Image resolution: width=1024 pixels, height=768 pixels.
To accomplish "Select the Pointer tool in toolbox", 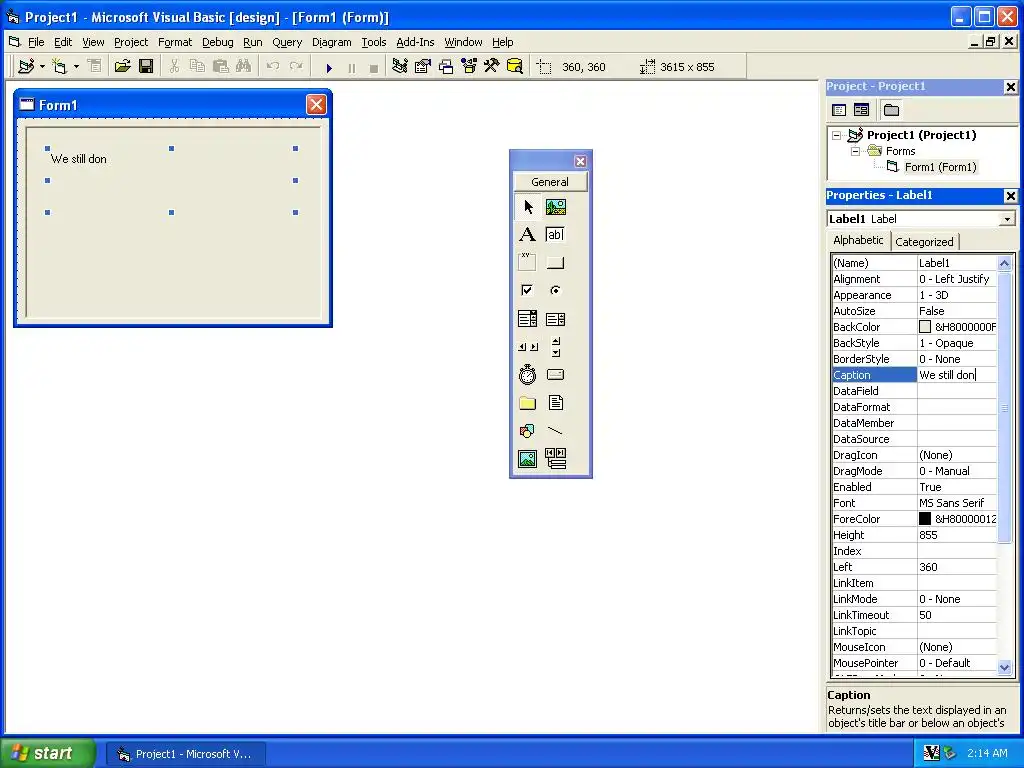I will pos(528,207).
